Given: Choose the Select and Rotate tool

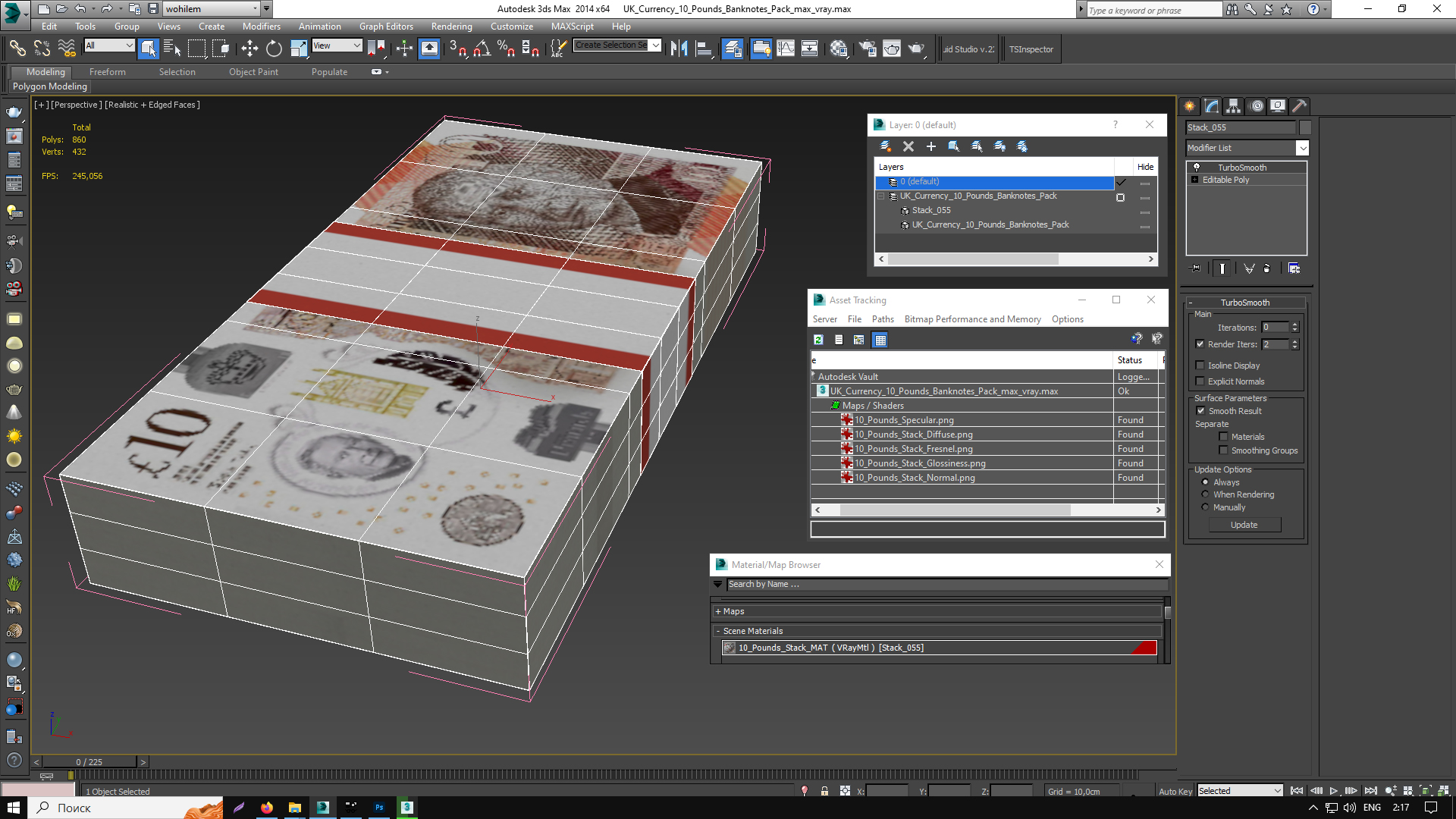Looking at the screenshot, I should click(274, 49).
